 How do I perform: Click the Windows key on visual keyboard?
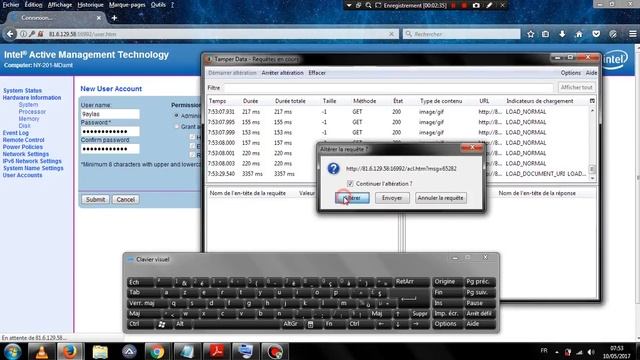[x=162, y=324]
